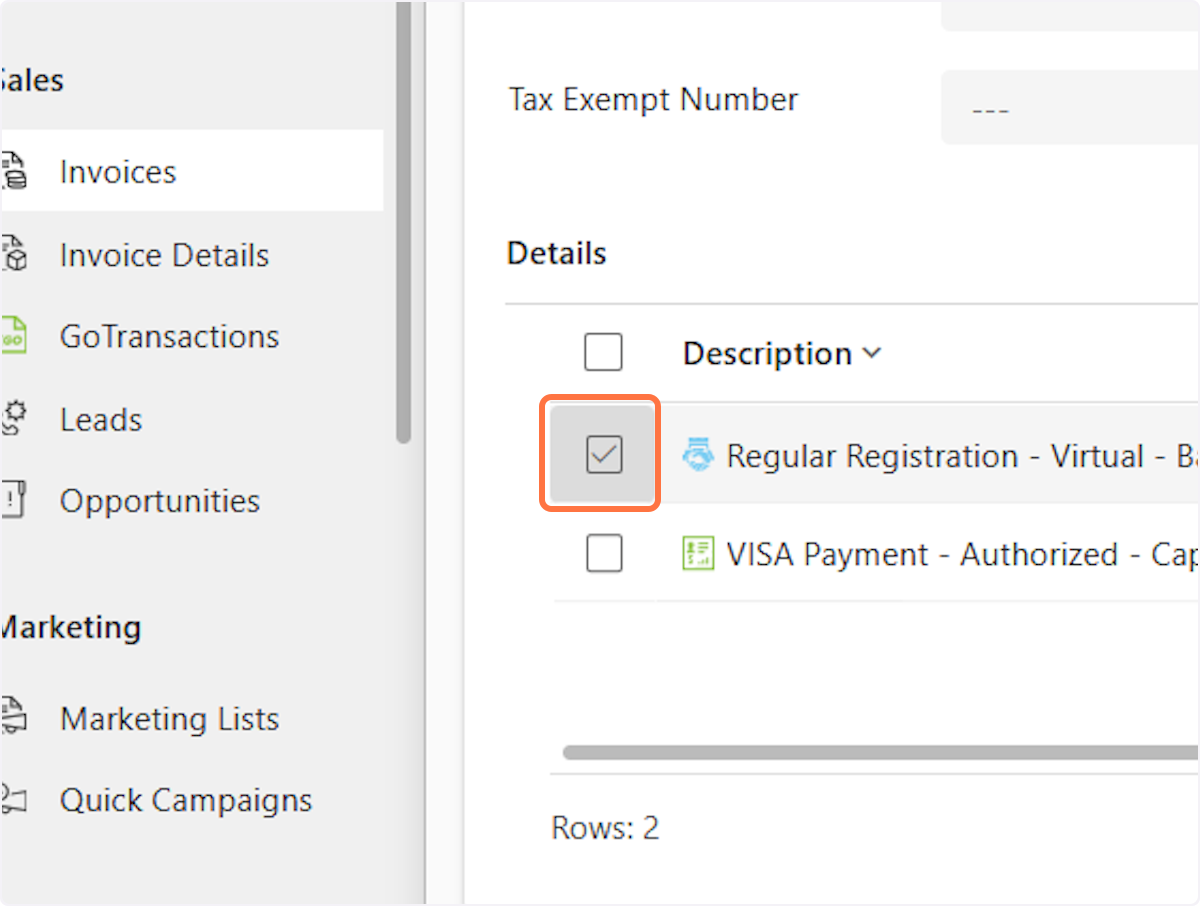The width and height of the screenshot is (1200, 906).
Task: Click the VISA Payment row icon
Action: click(697, 553)
